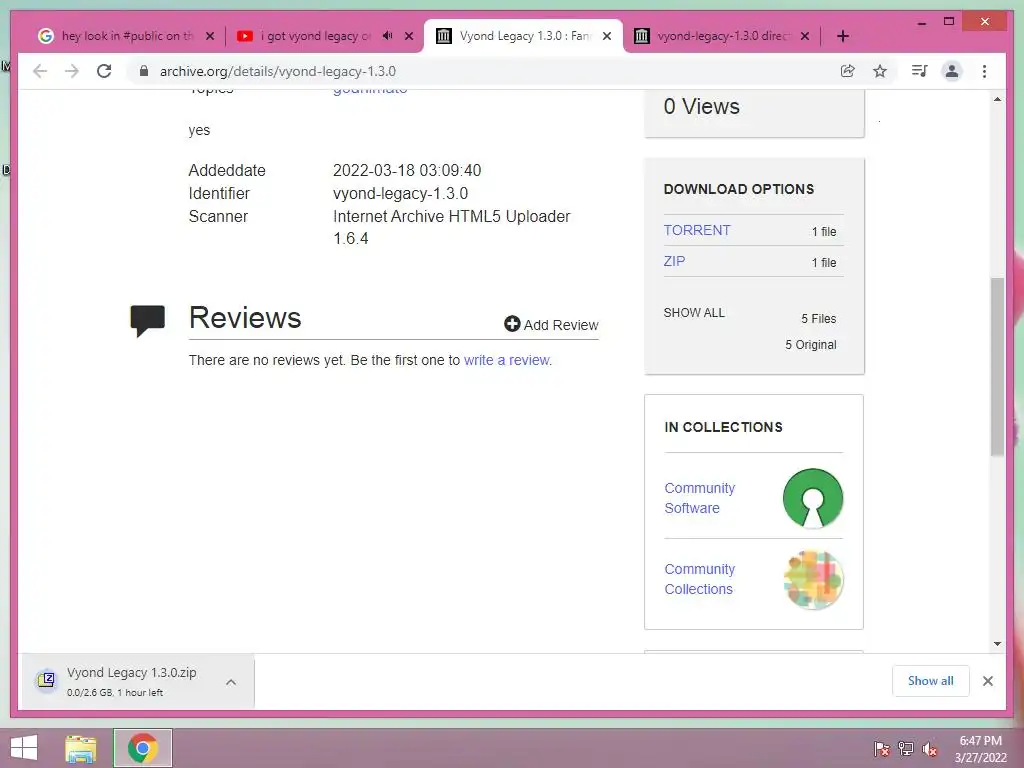This screenshot has width=1024, height=768.
Task: Open the ZIP download option
Action: coord(675,261)
